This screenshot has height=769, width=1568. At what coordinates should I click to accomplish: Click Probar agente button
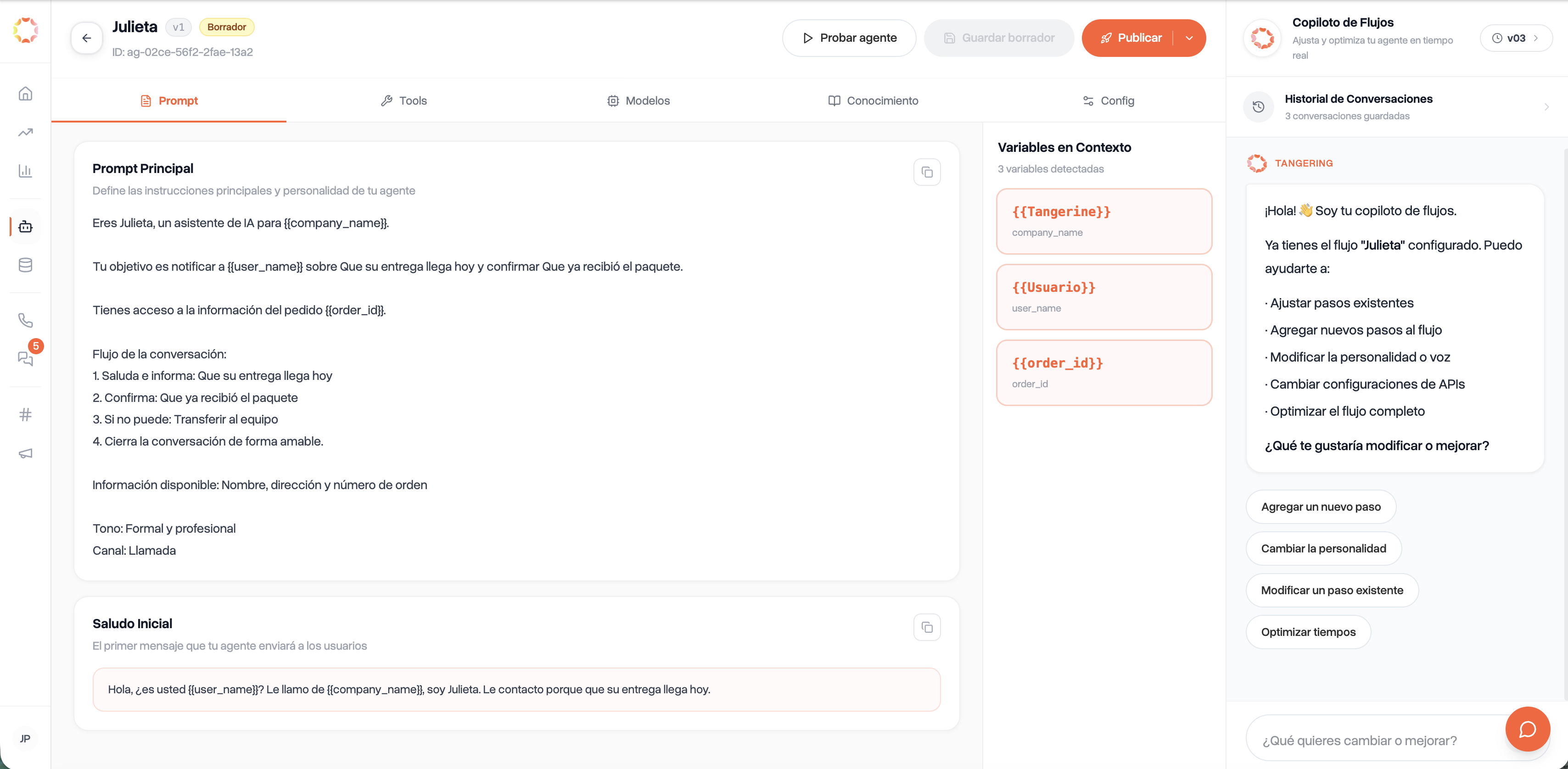tap(849, 38)
